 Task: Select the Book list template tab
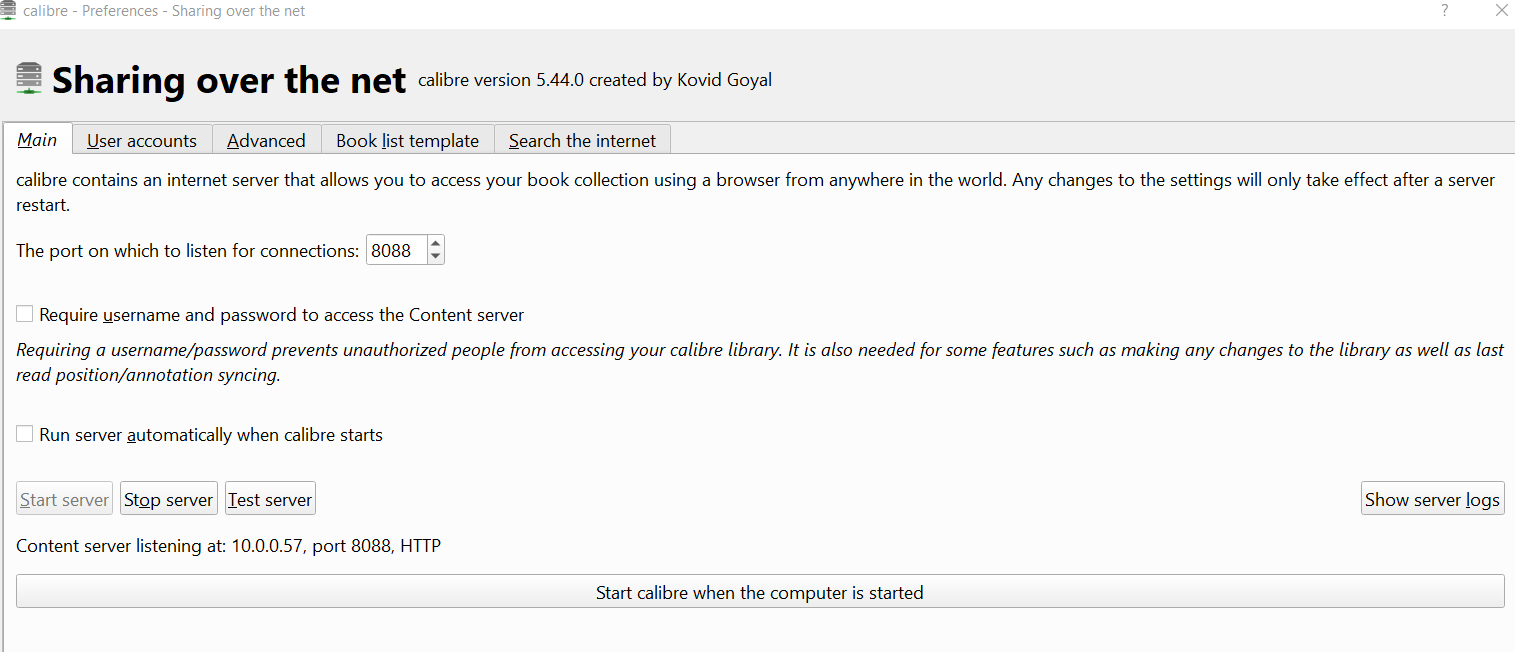pos(407,141)
